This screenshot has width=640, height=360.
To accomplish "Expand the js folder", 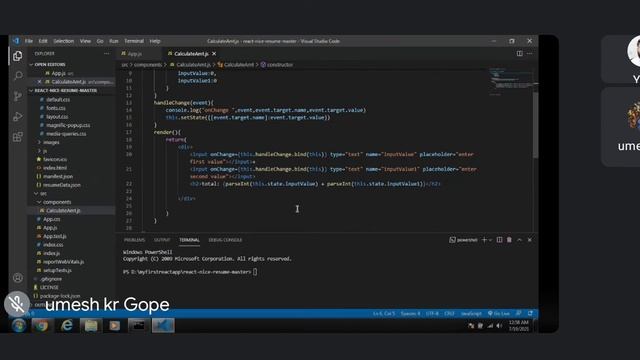I will pos(45,151).
